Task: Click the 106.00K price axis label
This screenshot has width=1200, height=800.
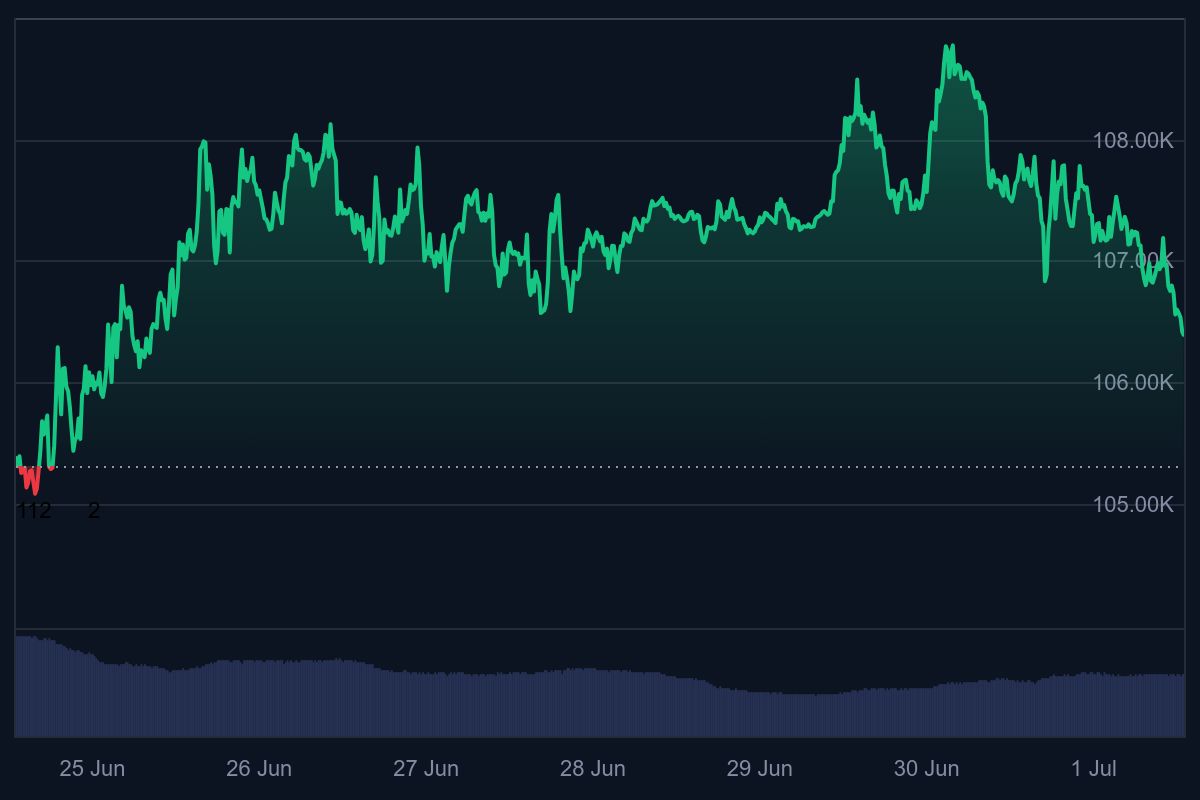Action: 1133,383
